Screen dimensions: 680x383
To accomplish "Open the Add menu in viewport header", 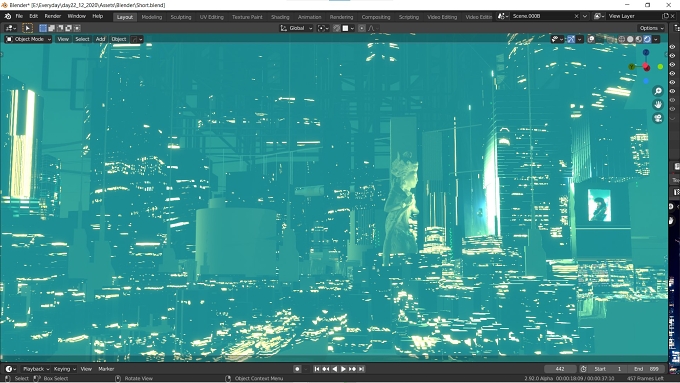I will pos(100,39).
